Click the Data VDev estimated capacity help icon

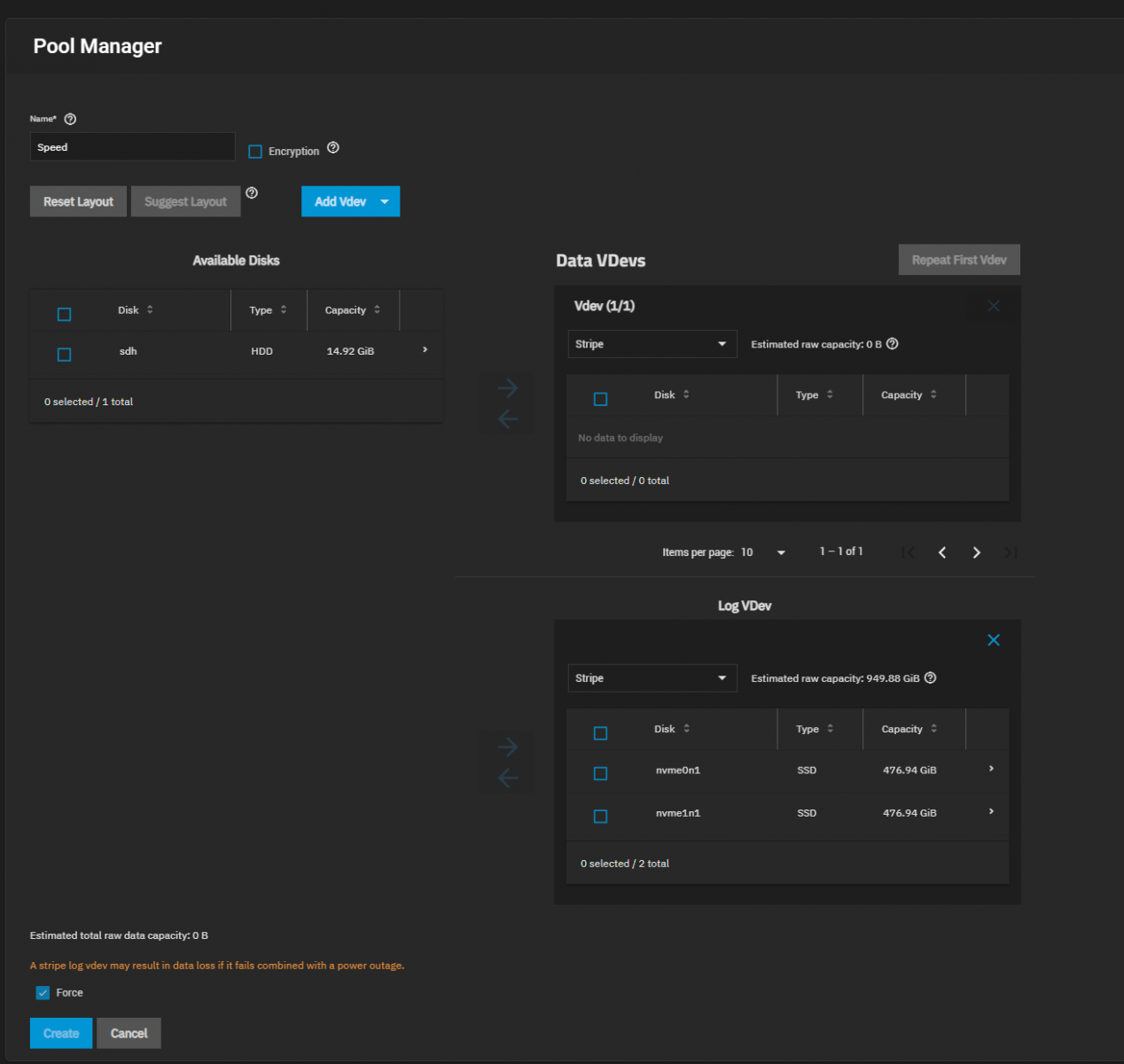(893, 344)
